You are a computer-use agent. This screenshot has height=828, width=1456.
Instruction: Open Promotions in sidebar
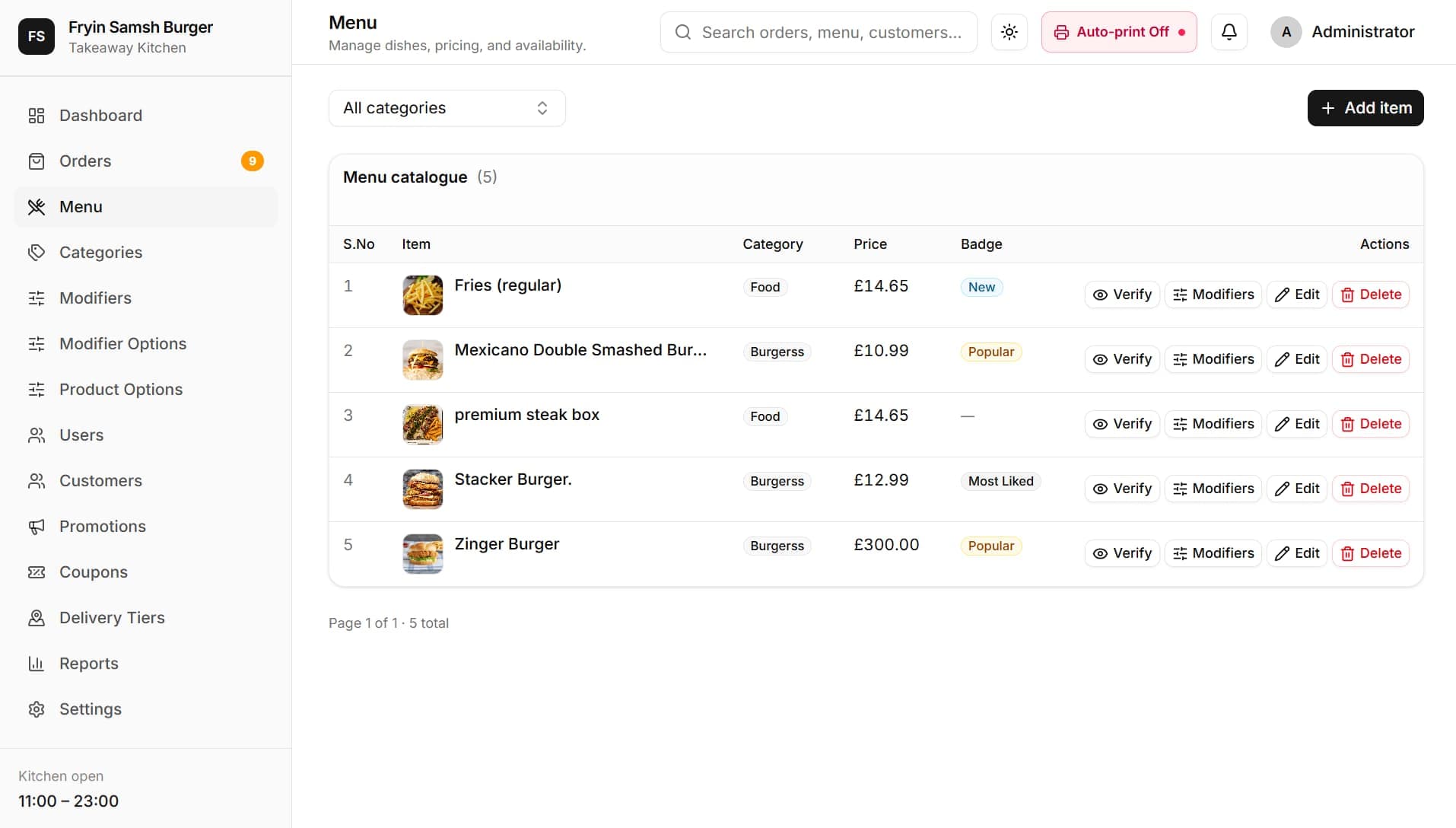point(146,527)
